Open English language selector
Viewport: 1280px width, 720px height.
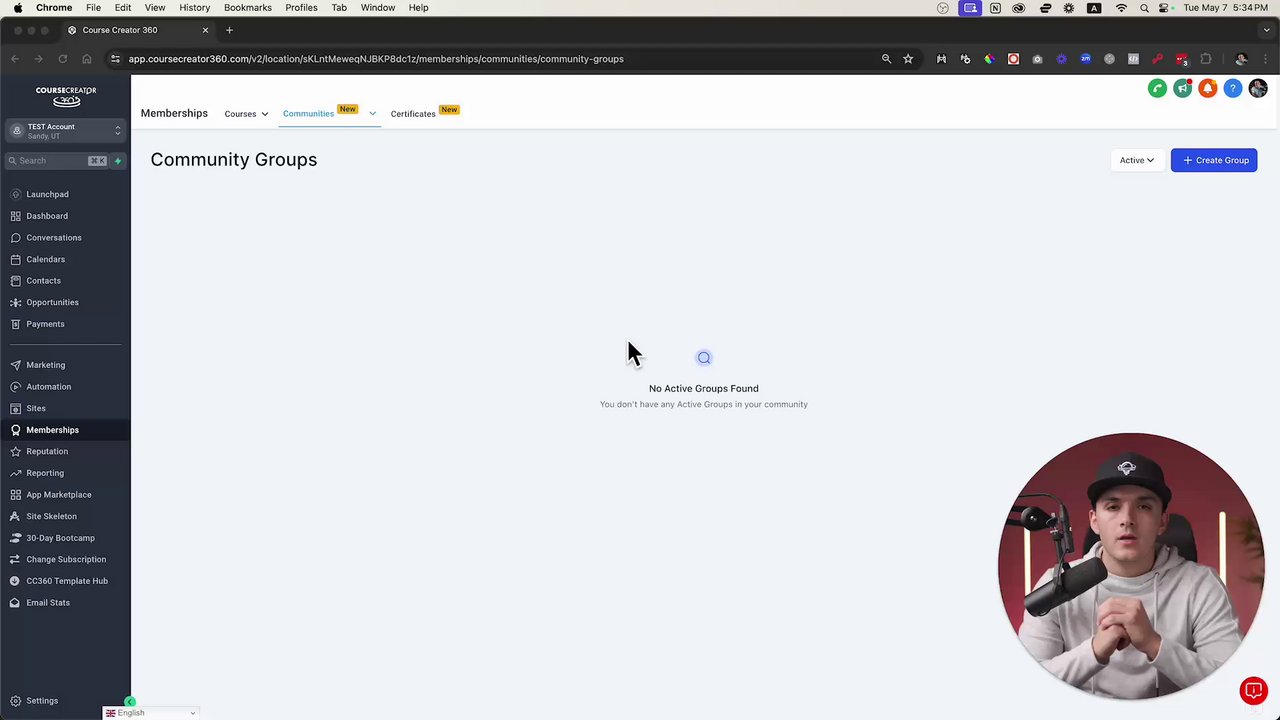click(150, 713)
